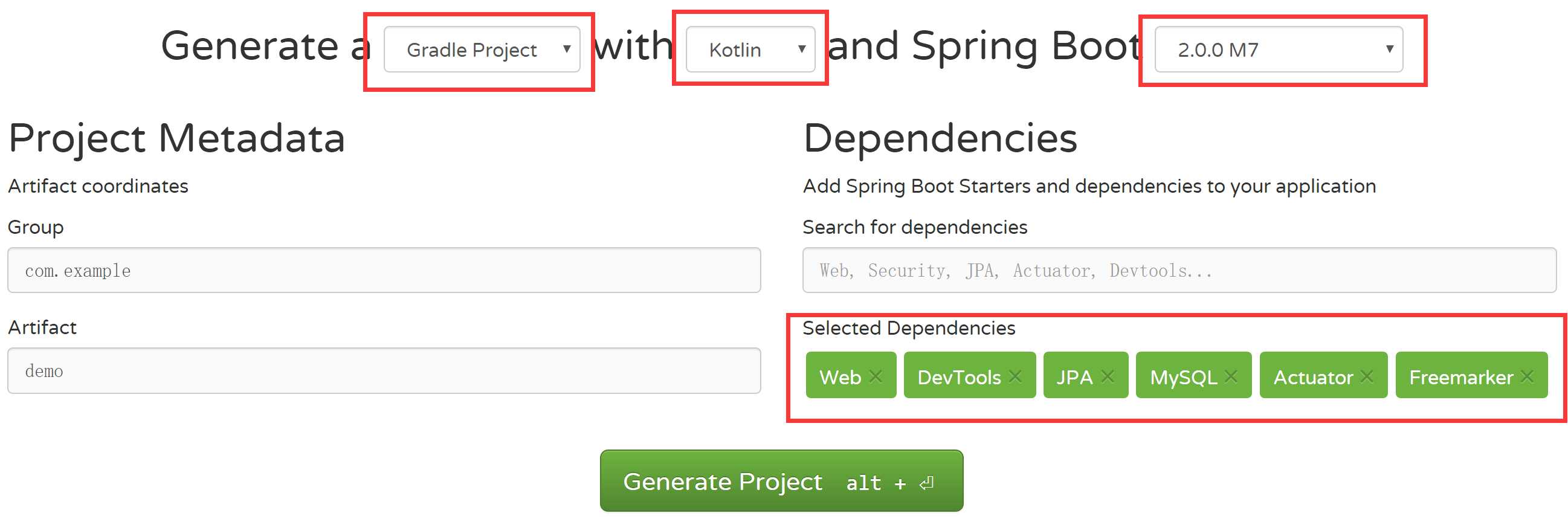Remove the Actuator dependency tag
This screenshot has width=1568, height=519.
[x=1367, y=376]
